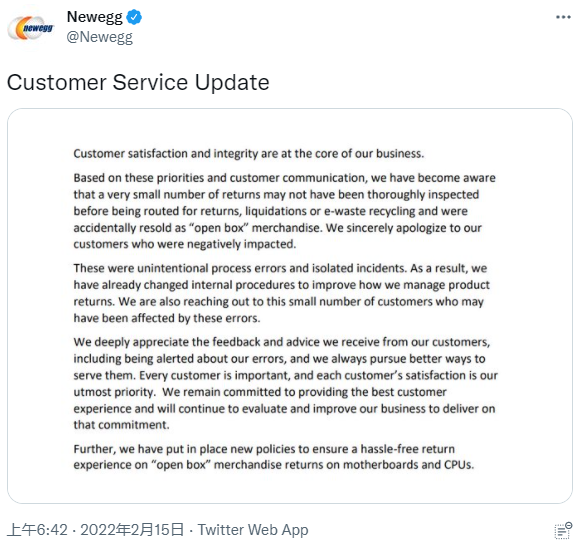Visit the @Newegg handle profile

coord(100,37)
